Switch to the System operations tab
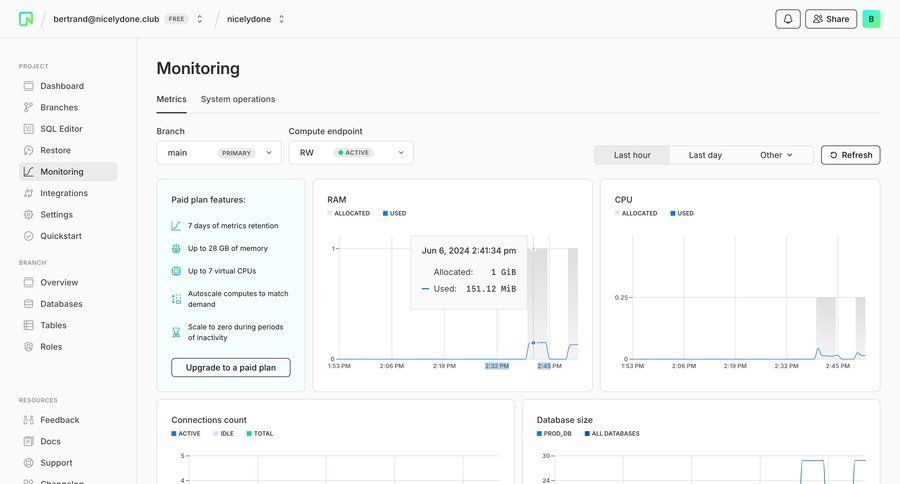The image size is (900, 484). pos(238,99)
